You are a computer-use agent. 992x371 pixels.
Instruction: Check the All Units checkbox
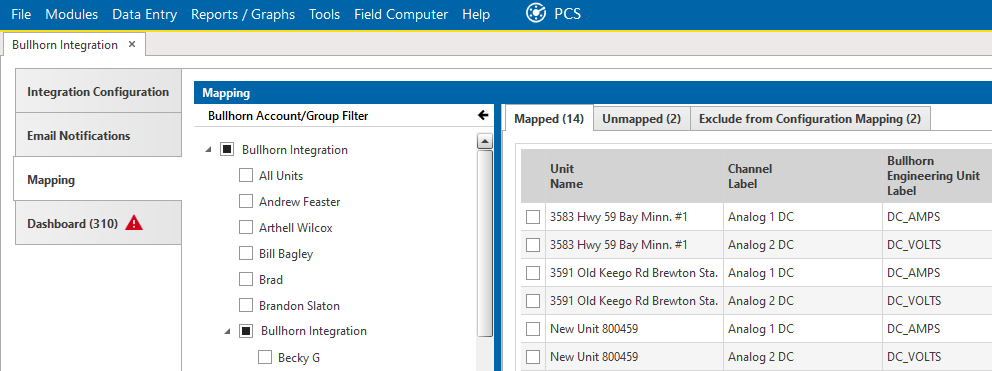pos(245,176)
